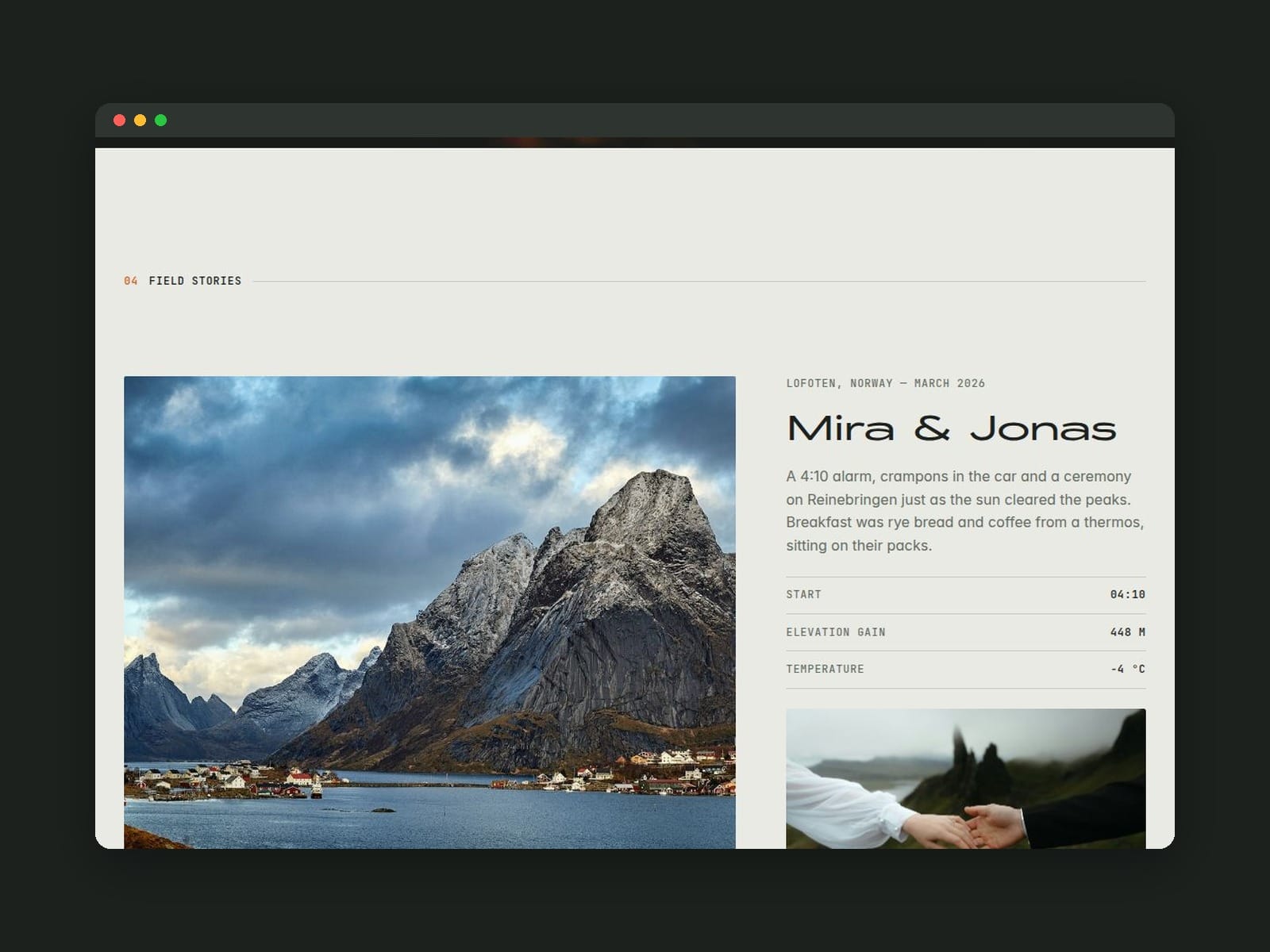Select the ELEVATION GAIN row label

click(836, 632)
